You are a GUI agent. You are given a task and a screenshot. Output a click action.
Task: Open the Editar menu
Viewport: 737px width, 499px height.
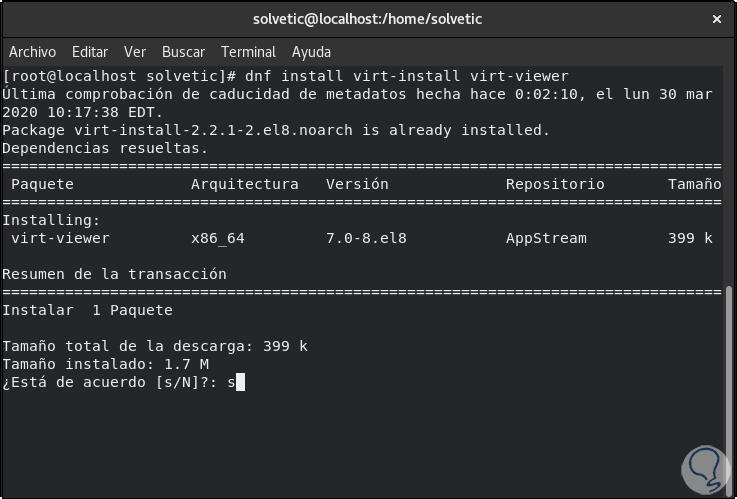(x=90, y=52)
